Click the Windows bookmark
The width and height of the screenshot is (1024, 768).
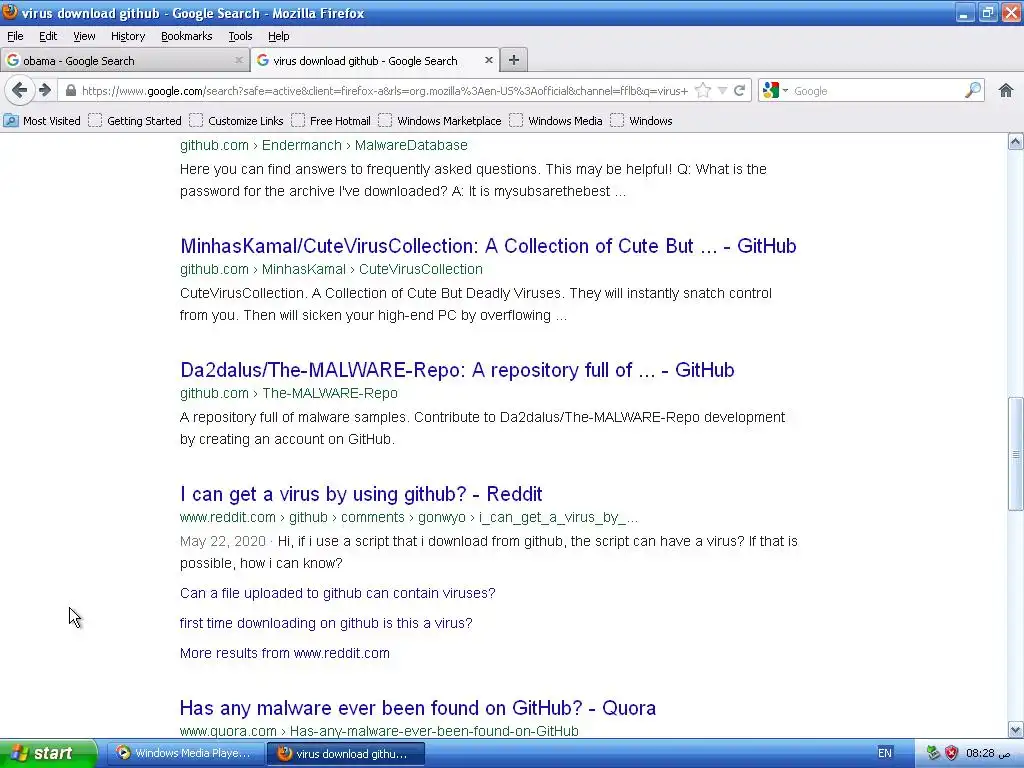pos(641,121)
